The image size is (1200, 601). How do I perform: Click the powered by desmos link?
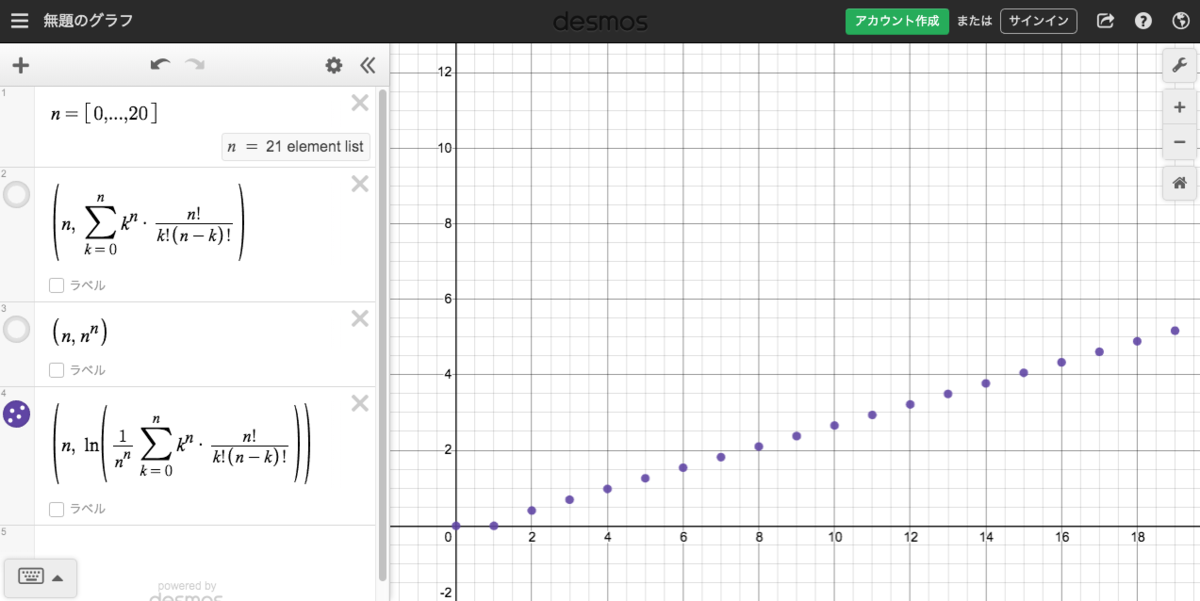tap(187, 592)
